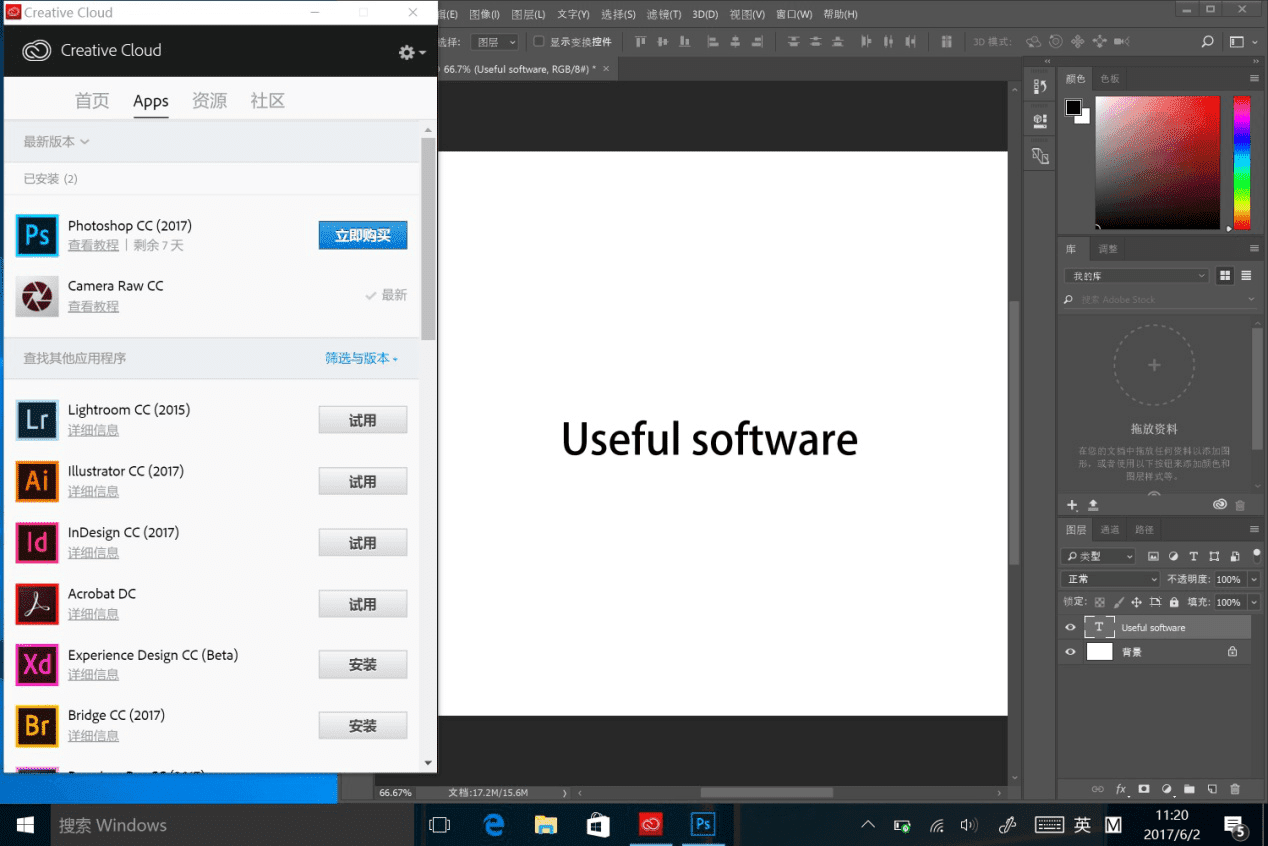
Task: Open the blend mode 正常 dropdown
Action: (1110, 579)
